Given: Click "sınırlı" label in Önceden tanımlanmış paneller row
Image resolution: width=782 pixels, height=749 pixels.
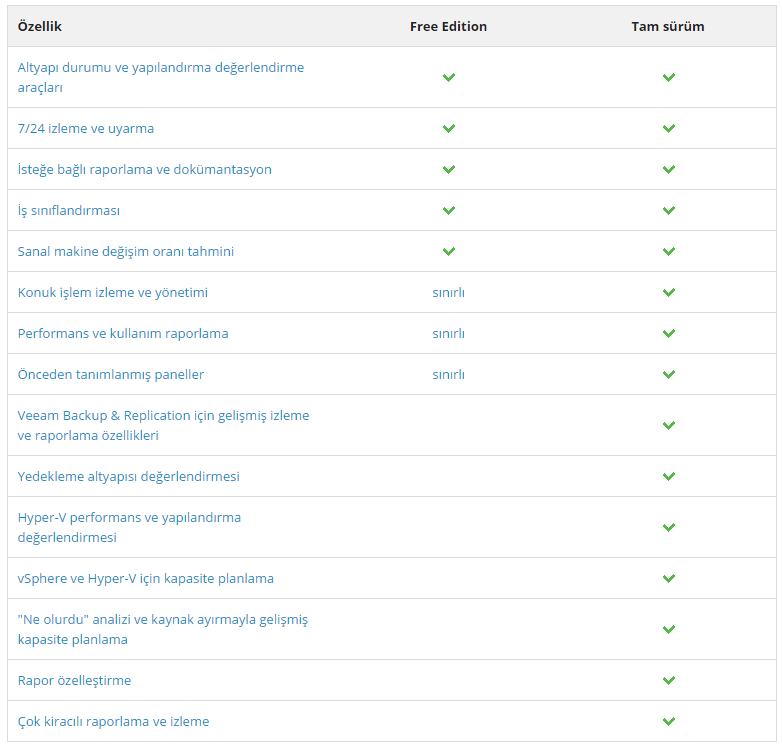Looking at the screenshot, I should pos(448,375).
